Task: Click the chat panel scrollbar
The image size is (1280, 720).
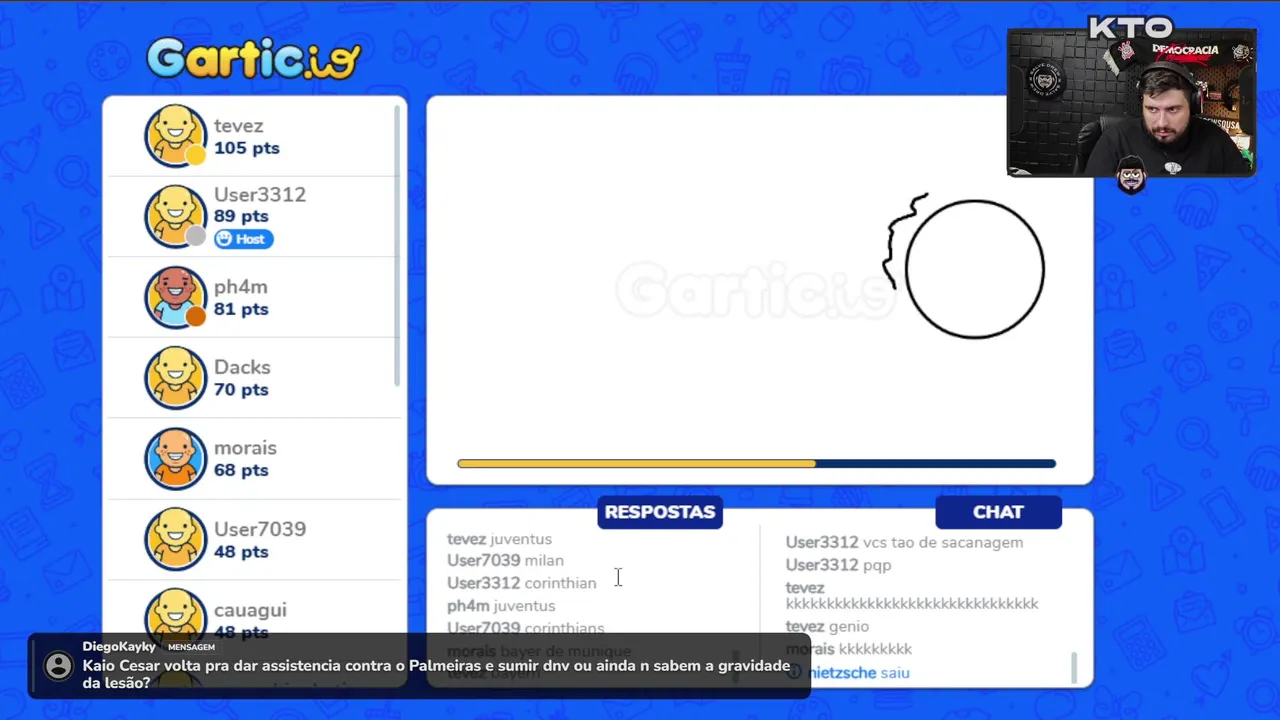Action: 1075,667
